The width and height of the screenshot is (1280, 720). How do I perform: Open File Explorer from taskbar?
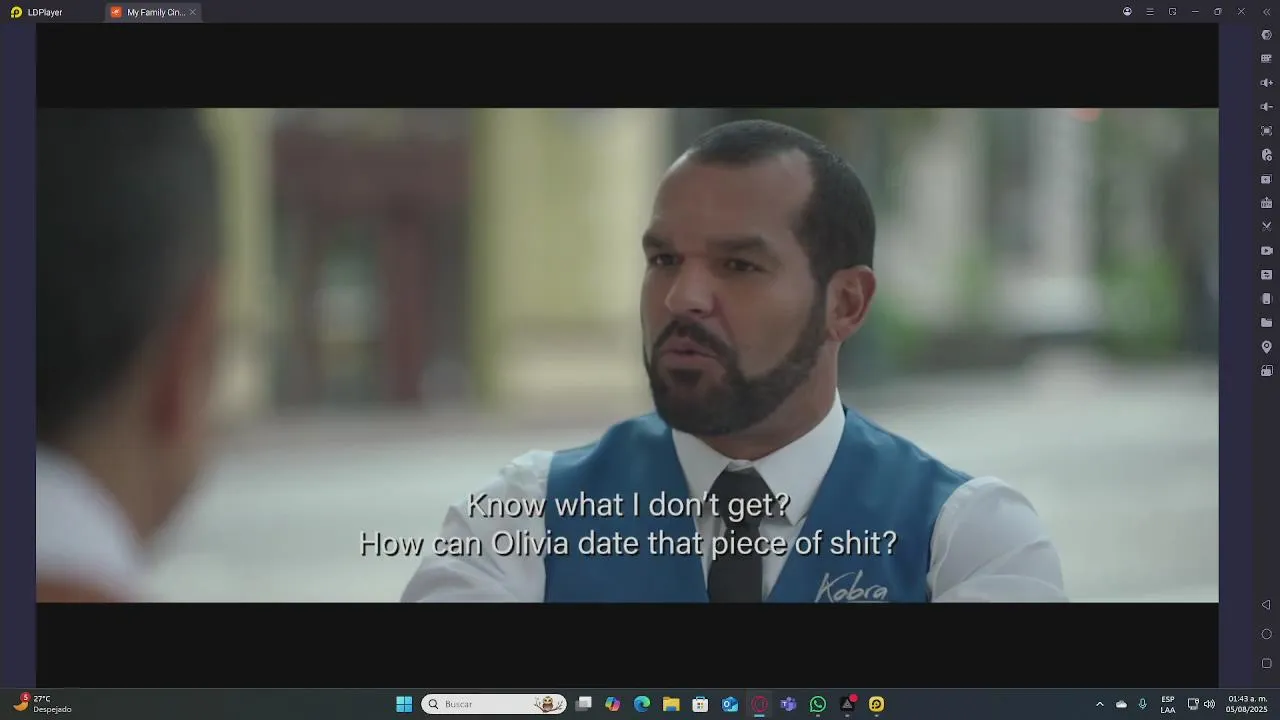(x=671, y=704)
